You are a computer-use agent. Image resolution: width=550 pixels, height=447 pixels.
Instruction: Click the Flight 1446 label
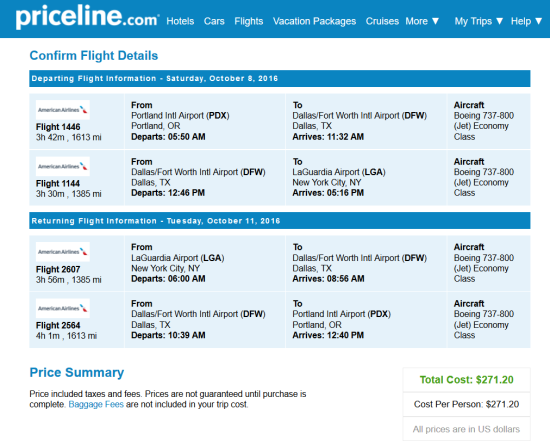(x=58, y=127)
